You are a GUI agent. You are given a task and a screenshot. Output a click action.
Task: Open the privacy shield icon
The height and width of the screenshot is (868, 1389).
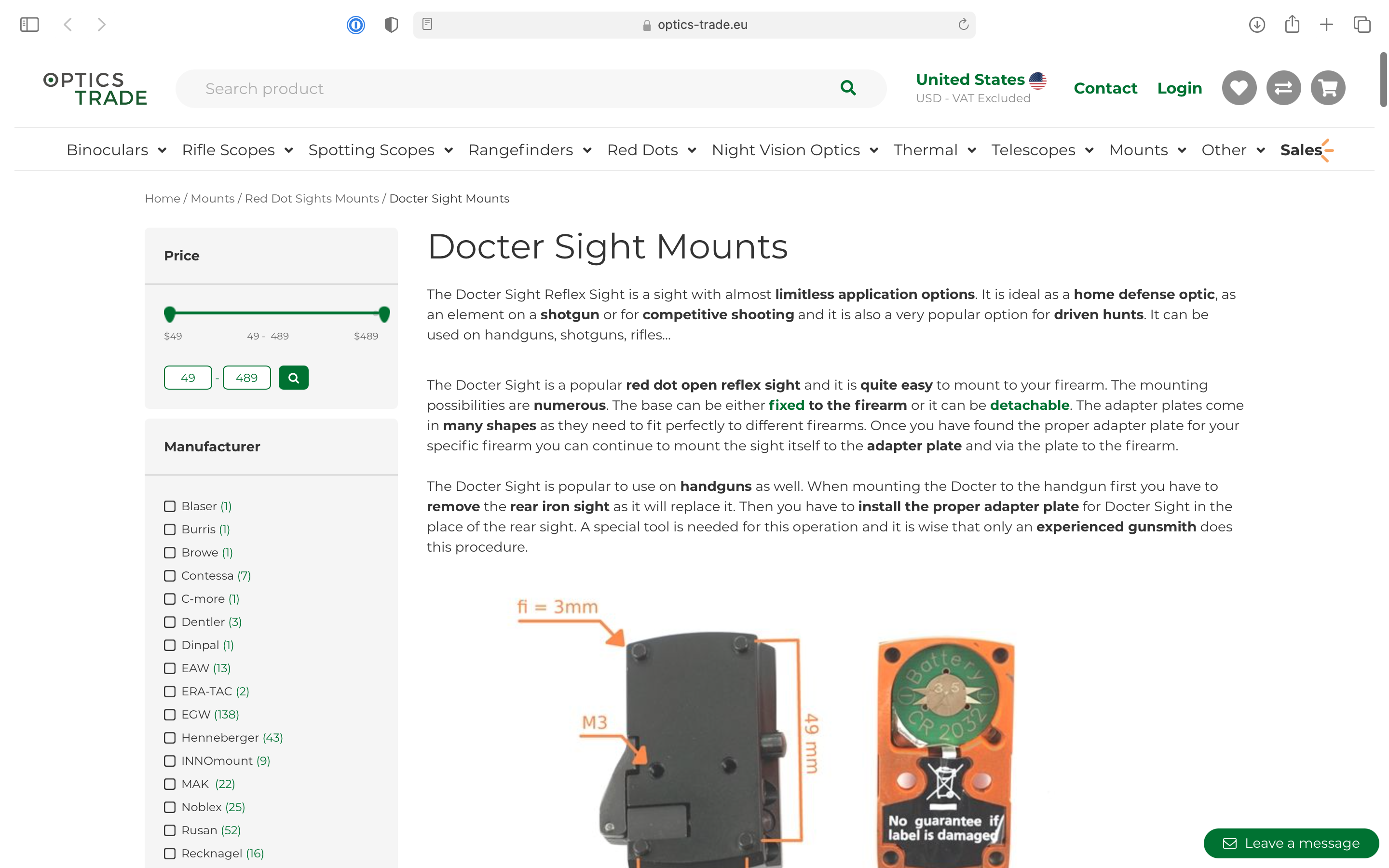point(391,25)
